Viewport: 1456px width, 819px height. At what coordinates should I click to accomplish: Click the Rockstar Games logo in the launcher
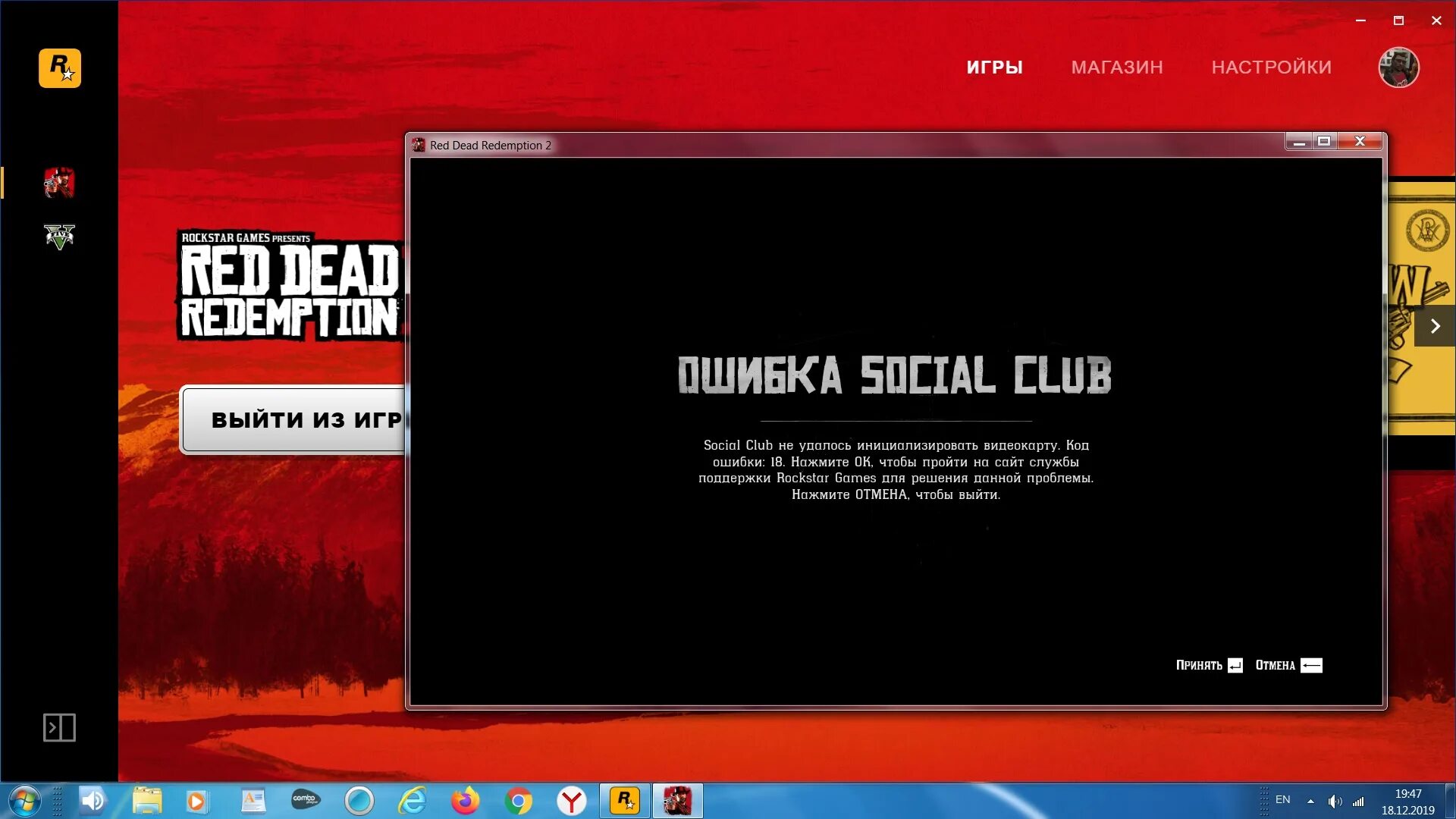[60, 68]
